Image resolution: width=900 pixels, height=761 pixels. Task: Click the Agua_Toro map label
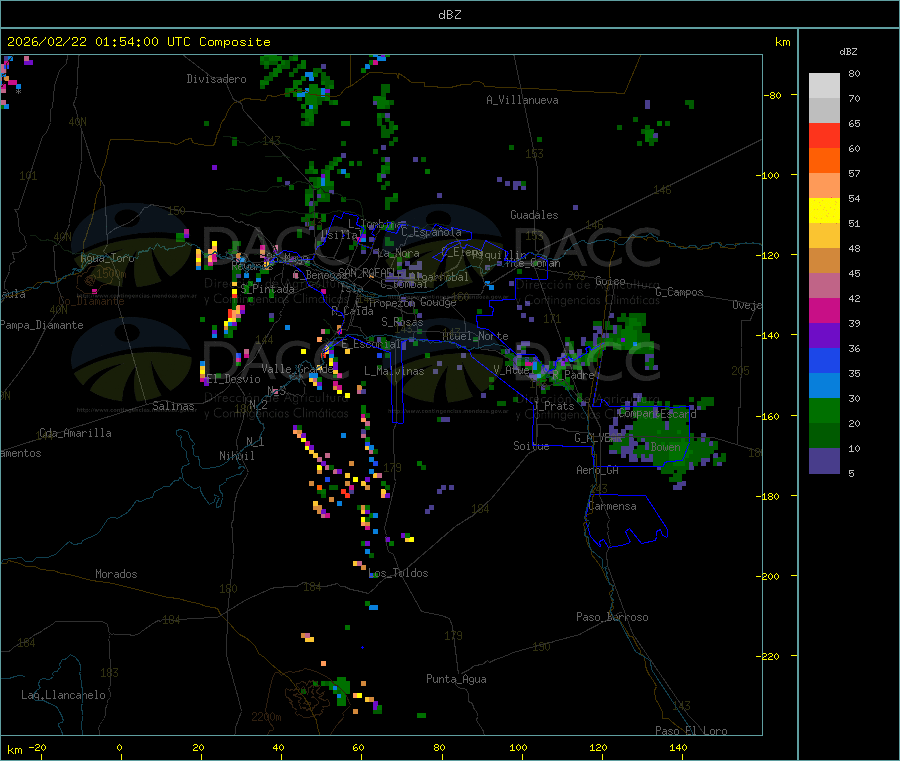point(107,258)
